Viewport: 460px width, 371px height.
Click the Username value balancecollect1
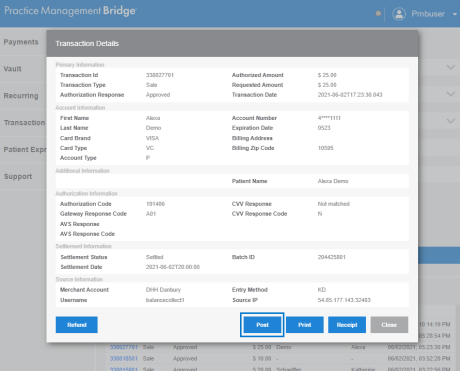[x=165, y=300]
